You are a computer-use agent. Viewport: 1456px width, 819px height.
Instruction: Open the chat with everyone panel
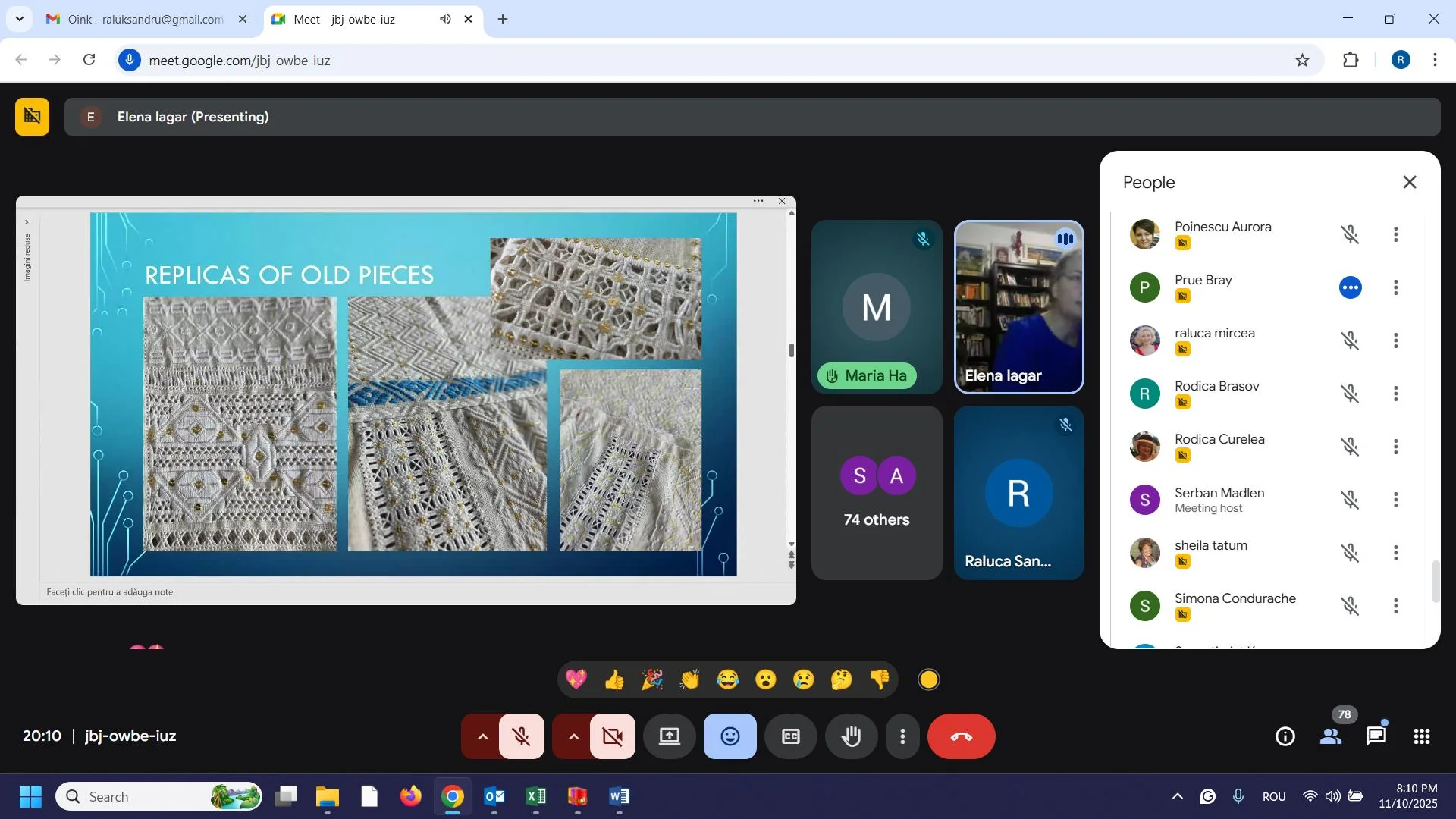[1376, 736]
